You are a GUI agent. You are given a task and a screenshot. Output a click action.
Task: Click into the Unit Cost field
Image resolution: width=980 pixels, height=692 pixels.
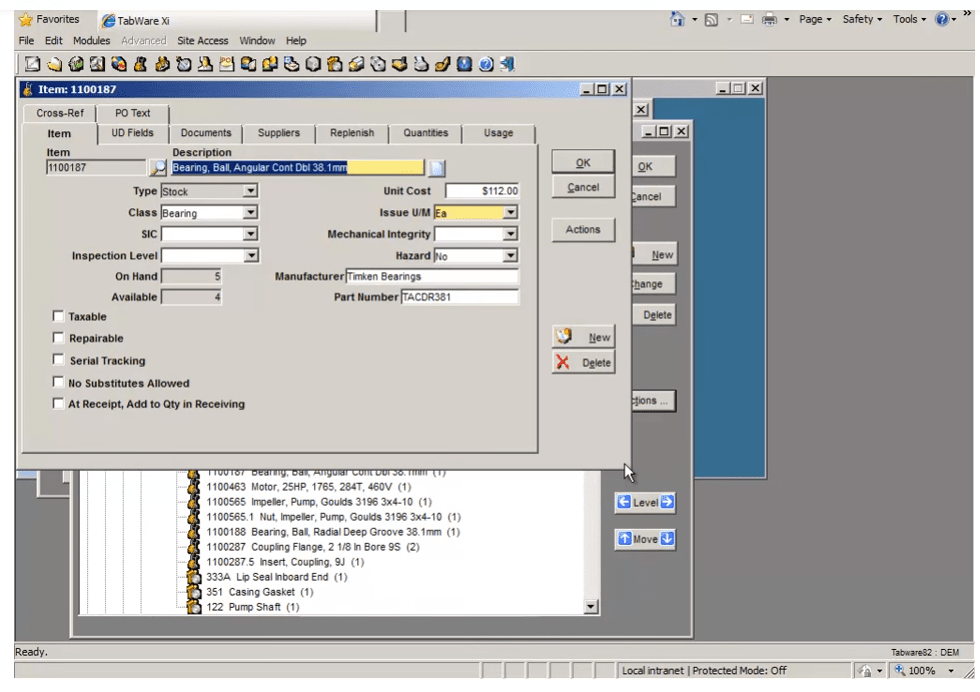482,191
